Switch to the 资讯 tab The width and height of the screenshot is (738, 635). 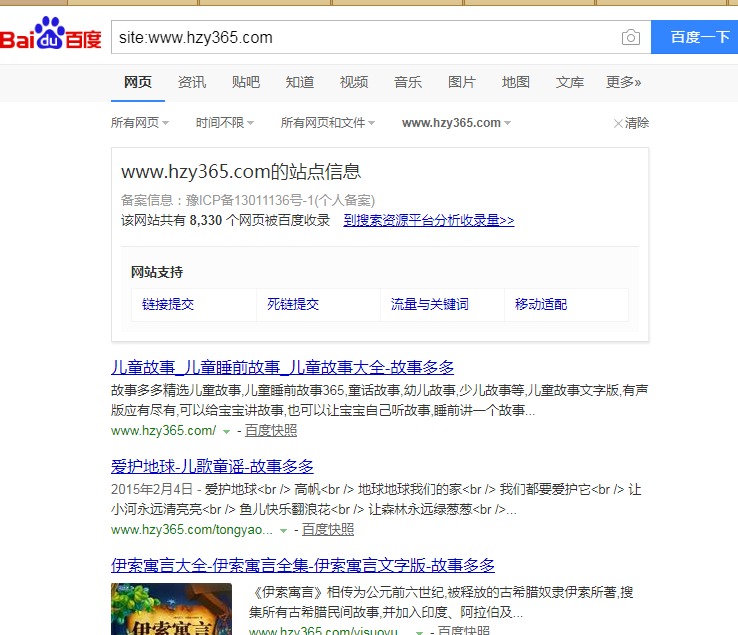[x=192, y=82]
